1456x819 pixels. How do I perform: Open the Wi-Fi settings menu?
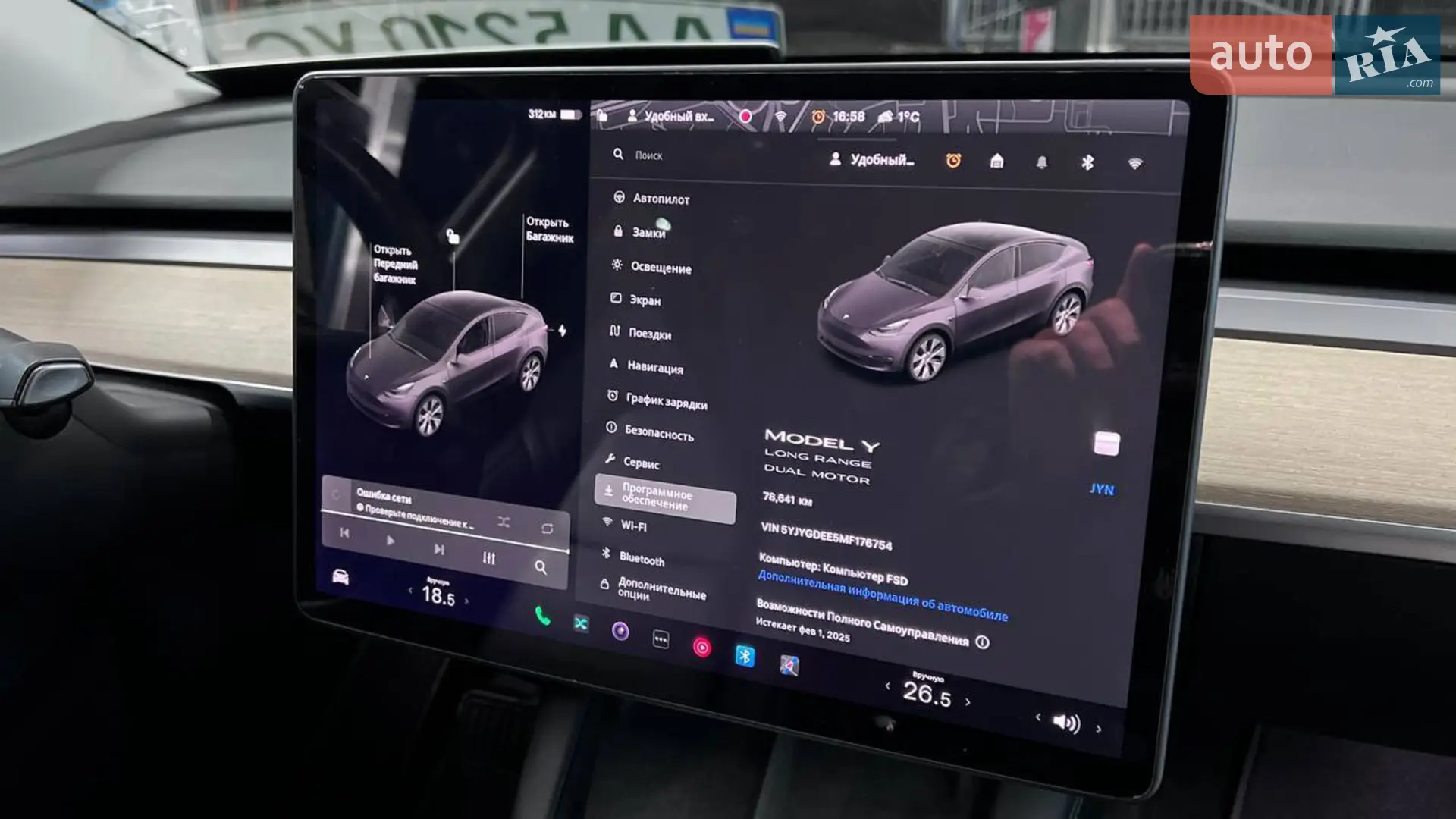624,525
